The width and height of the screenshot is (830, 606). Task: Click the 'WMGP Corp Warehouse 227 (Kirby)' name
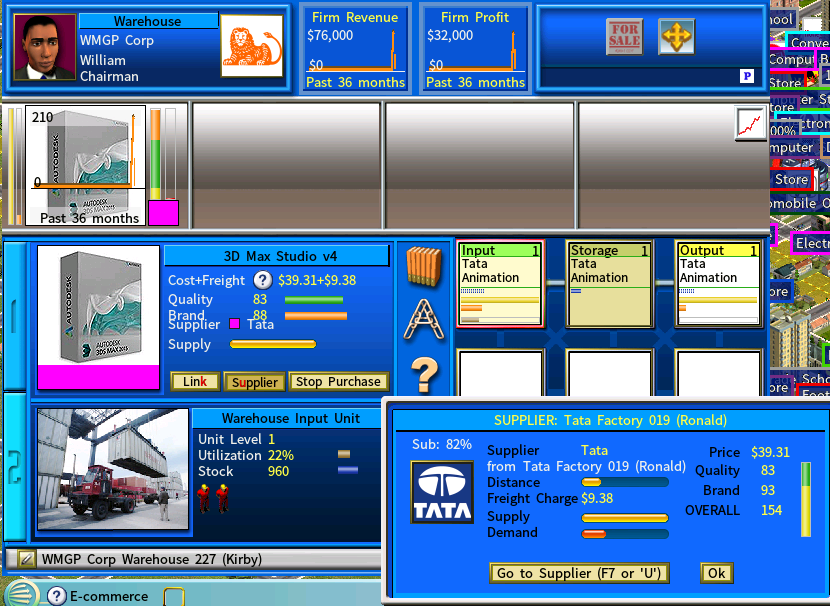click(151, 559)
